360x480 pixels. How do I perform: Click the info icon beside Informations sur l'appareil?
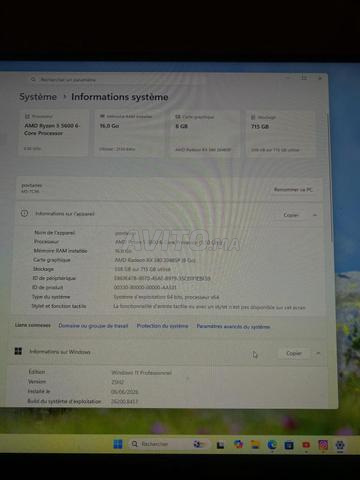24,213
